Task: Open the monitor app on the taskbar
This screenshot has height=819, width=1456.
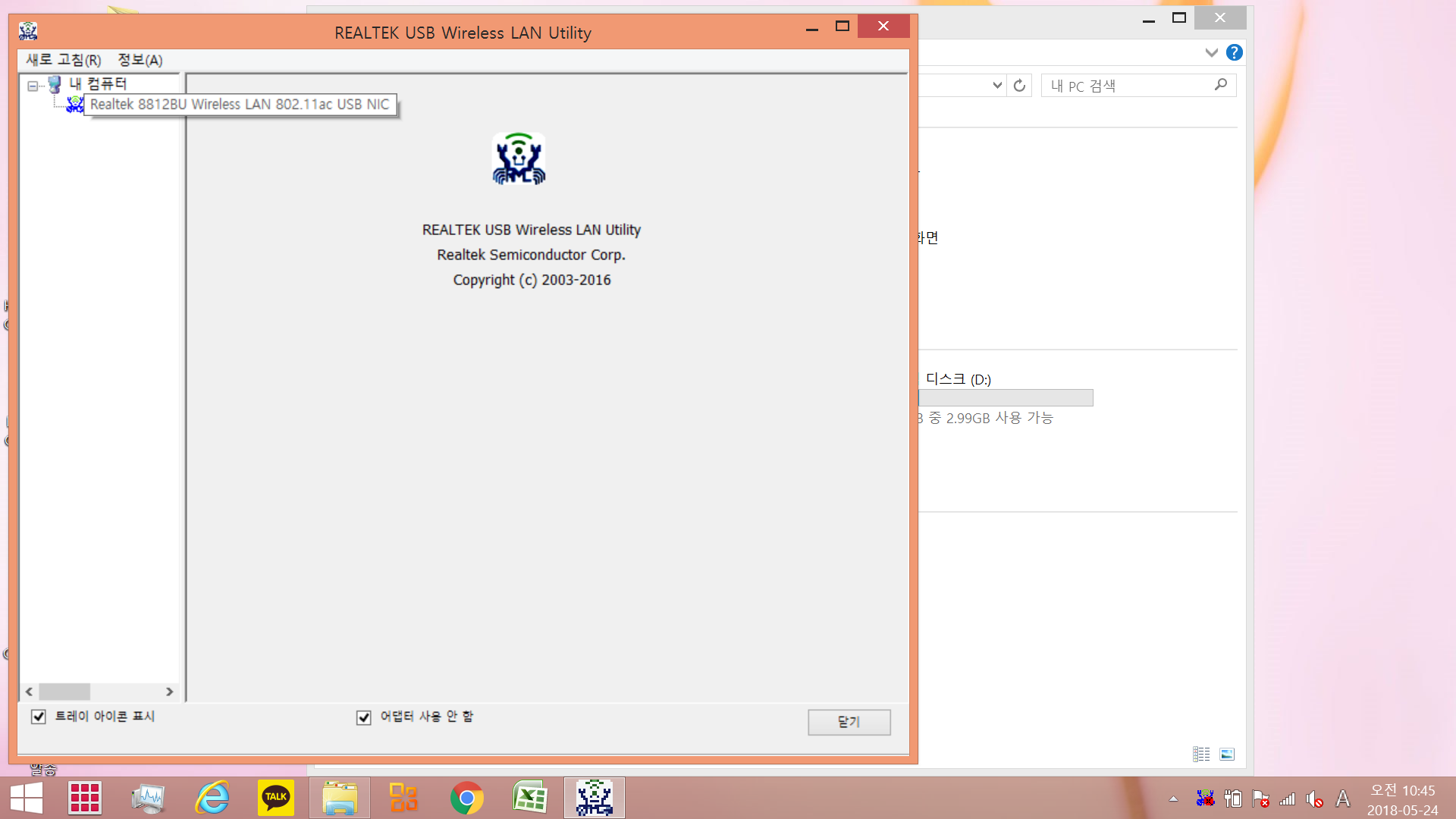Action: click(x=148, y=798)
